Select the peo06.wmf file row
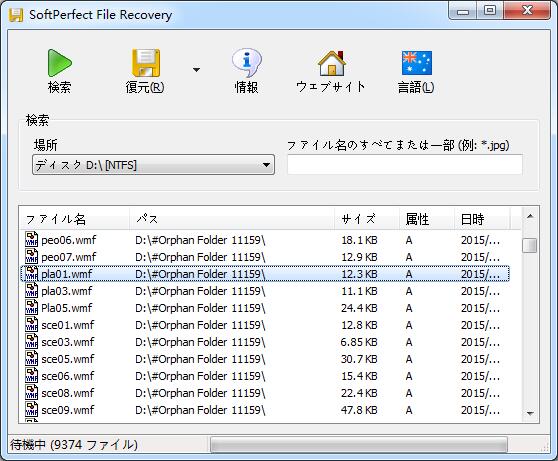This screenshot has height=461, width=558. click(x=265, y=240)
